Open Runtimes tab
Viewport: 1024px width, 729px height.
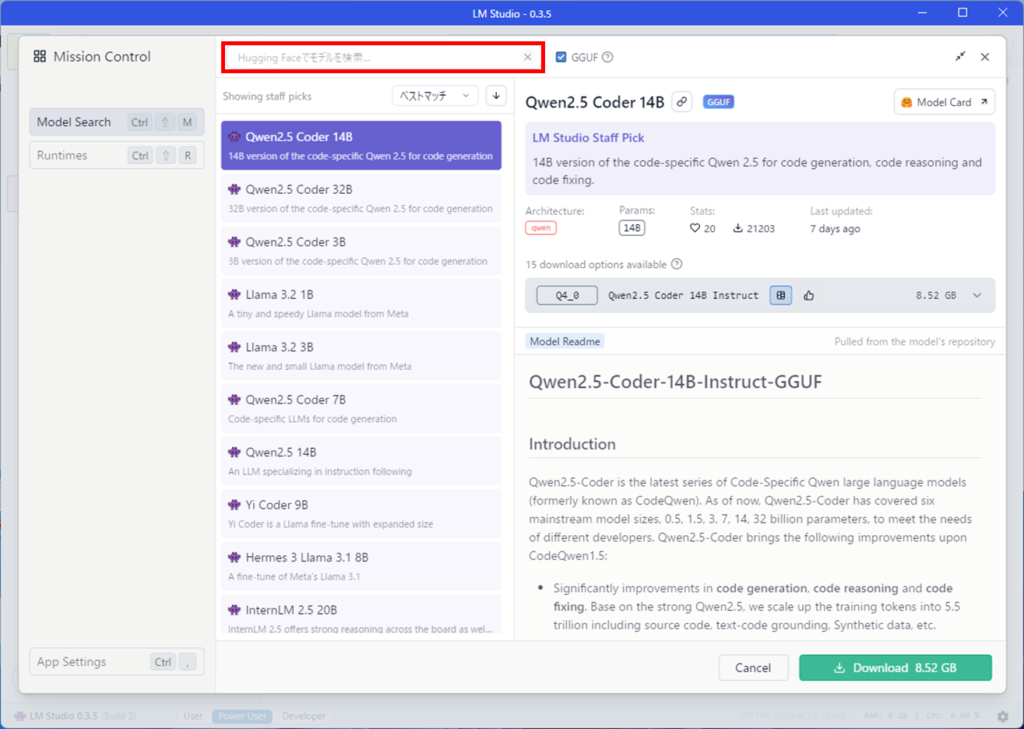[x=117, y=155]
